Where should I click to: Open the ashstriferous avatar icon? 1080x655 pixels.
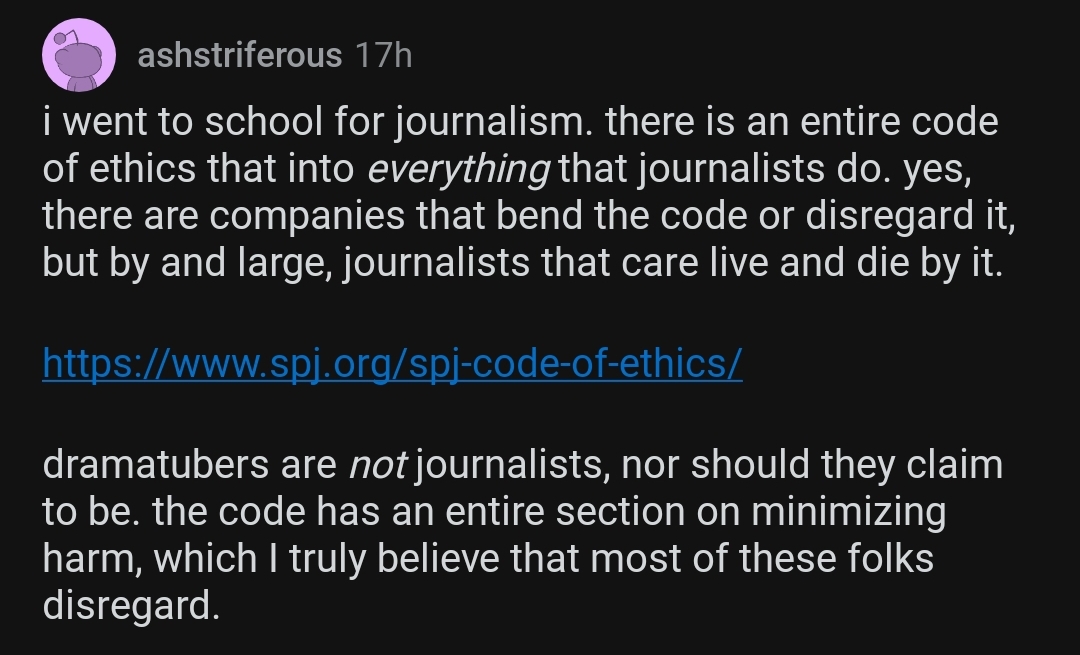[x=79, y=55]
